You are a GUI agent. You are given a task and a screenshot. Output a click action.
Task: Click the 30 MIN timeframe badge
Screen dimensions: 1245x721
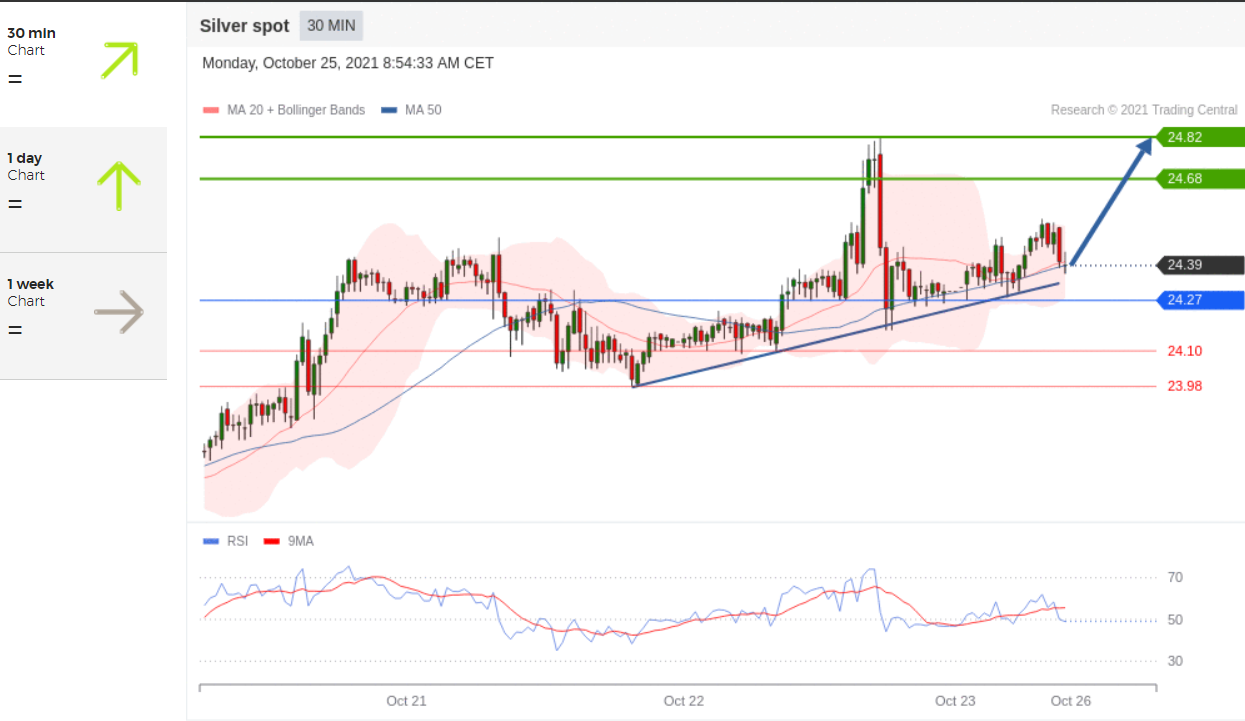331,26
